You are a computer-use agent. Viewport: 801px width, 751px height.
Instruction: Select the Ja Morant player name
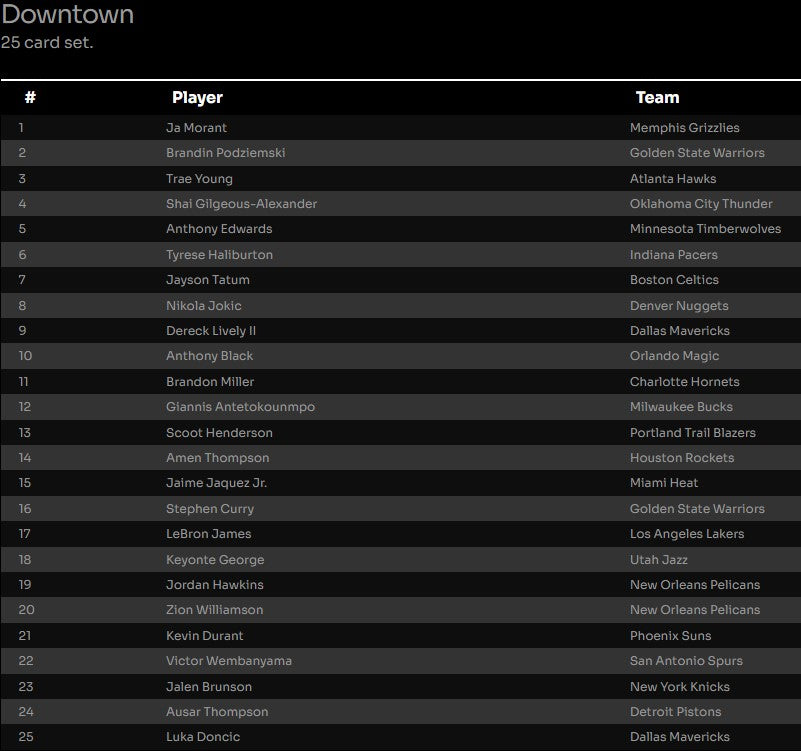196,128
